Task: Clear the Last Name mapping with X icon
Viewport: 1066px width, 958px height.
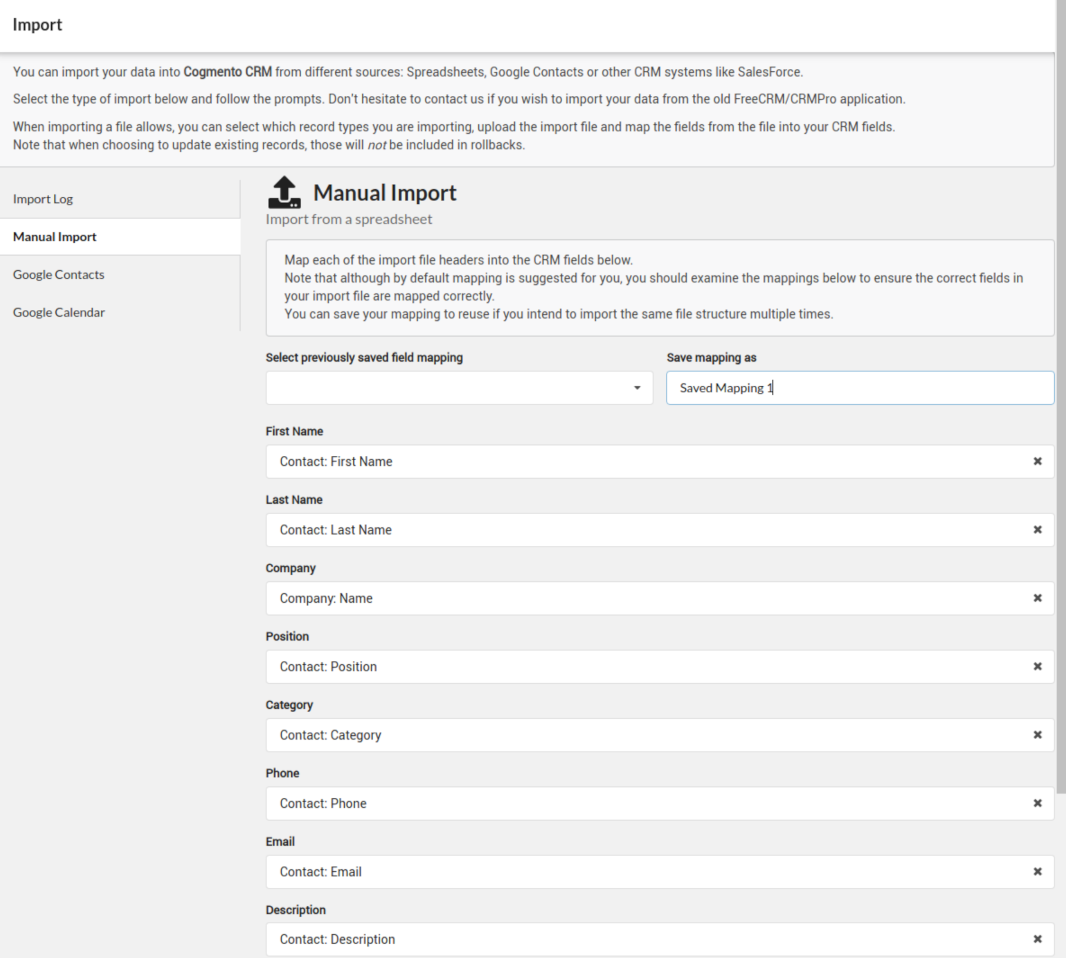Action: pyautogui.click(x=1037, y=530)
